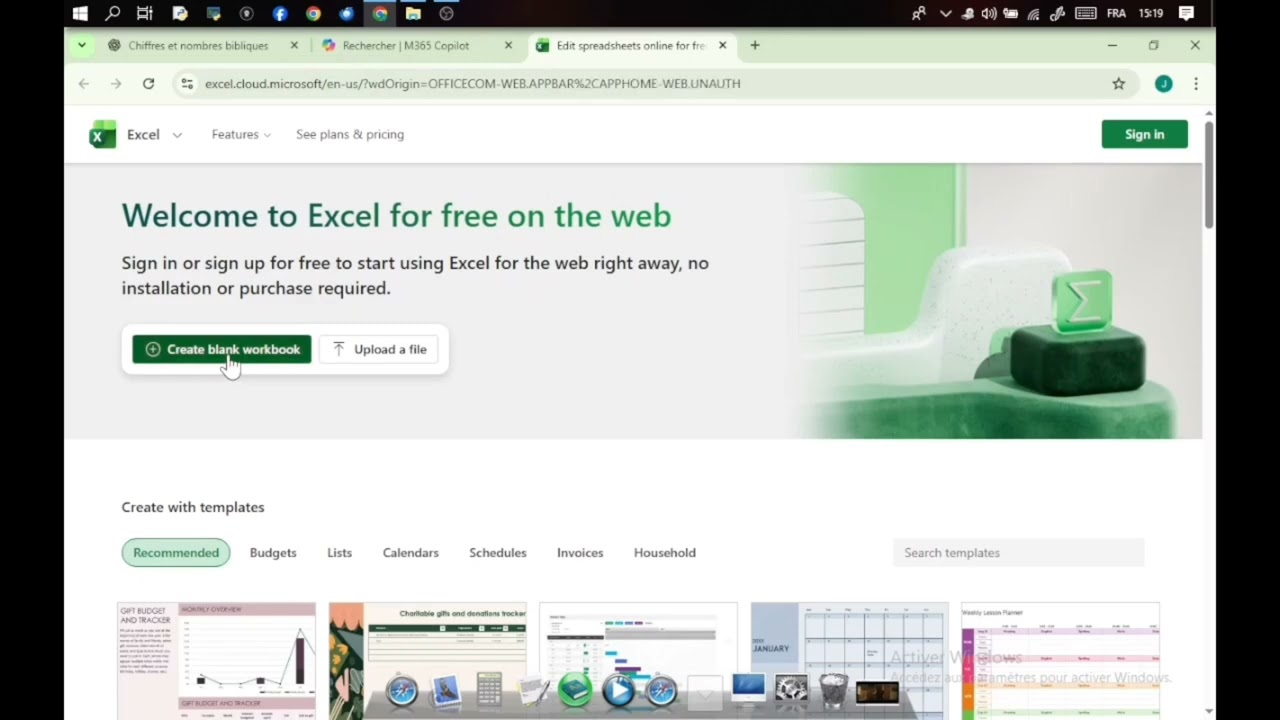Show hidden tray icons chevron
Image resolution: width=1280 pixels, height=720 pixels.
coord(945,14)
